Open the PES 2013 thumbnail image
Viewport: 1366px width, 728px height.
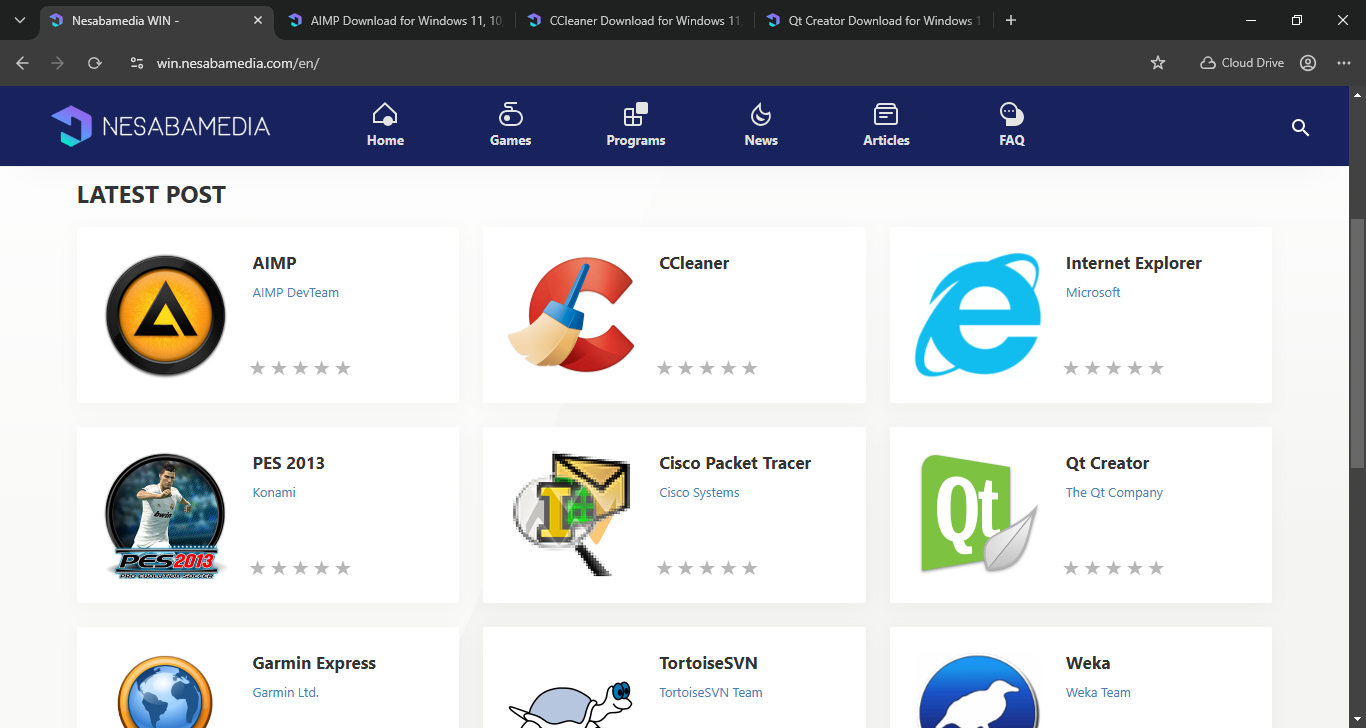point(165,515)
